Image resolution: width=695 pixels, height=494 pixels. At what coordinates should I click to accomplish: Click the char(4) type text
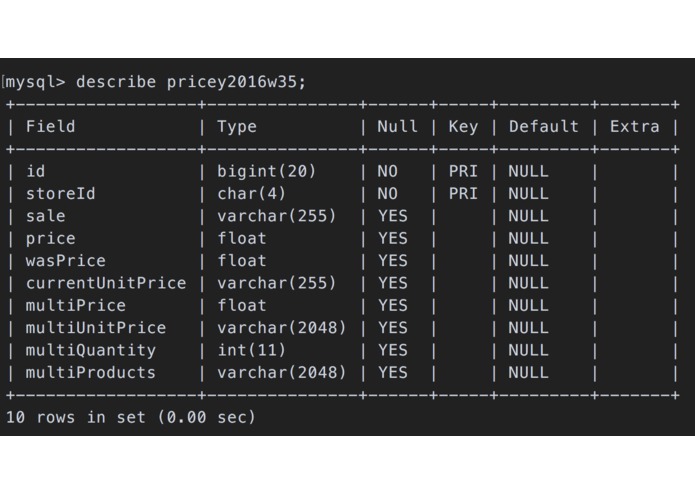point(251,194)
